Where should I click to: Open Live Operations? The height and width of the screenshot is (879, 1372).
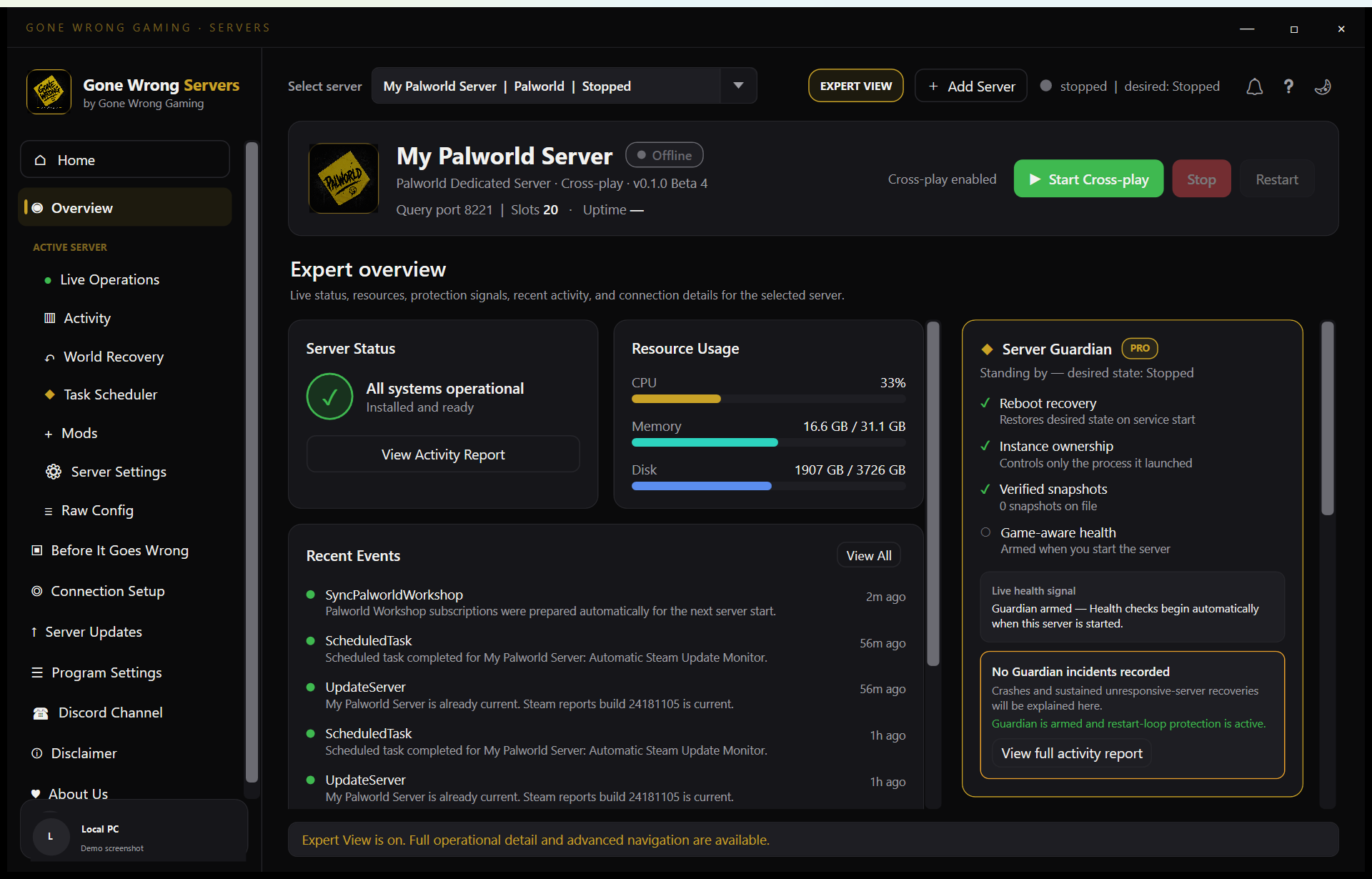tap(109, 280)
